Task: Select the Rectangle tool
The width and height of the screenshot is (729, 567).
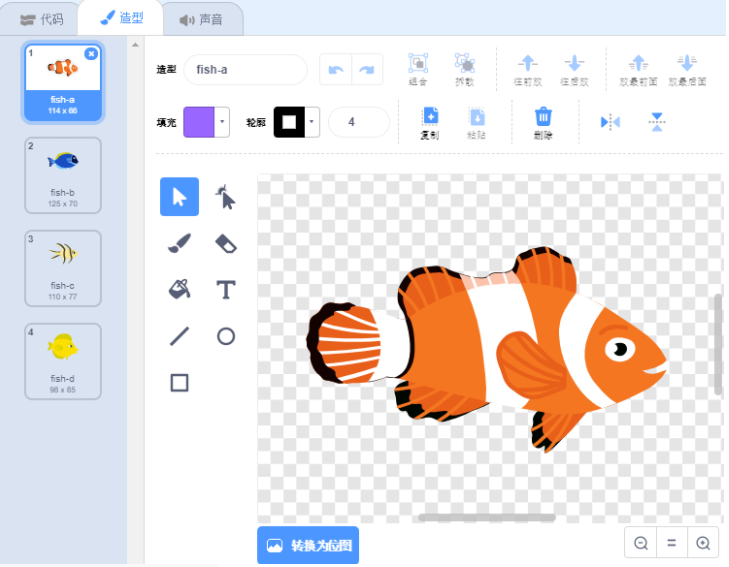Action: point(179,383)
